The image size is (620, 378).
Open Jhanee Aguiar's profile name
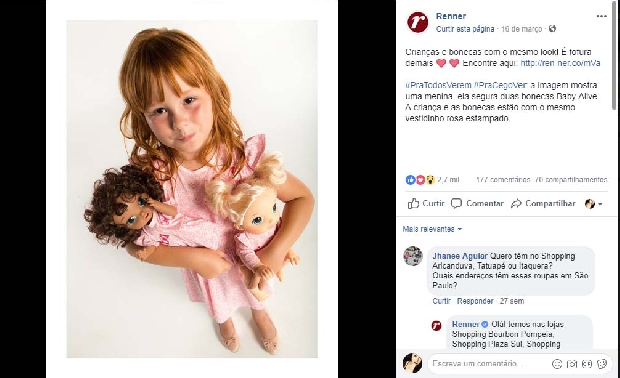tap(460, 256)
